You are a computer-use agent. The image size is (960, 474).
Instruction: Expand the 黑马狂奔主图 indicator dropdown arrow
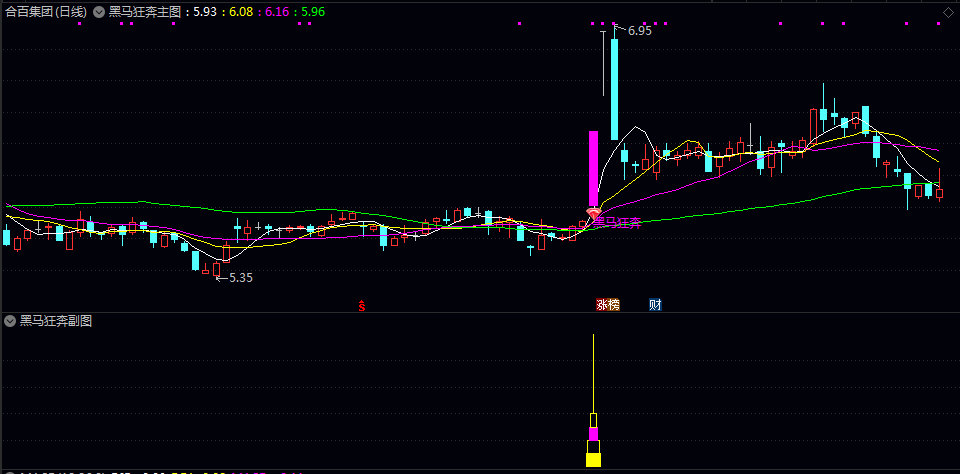click(x=99, y=12)
